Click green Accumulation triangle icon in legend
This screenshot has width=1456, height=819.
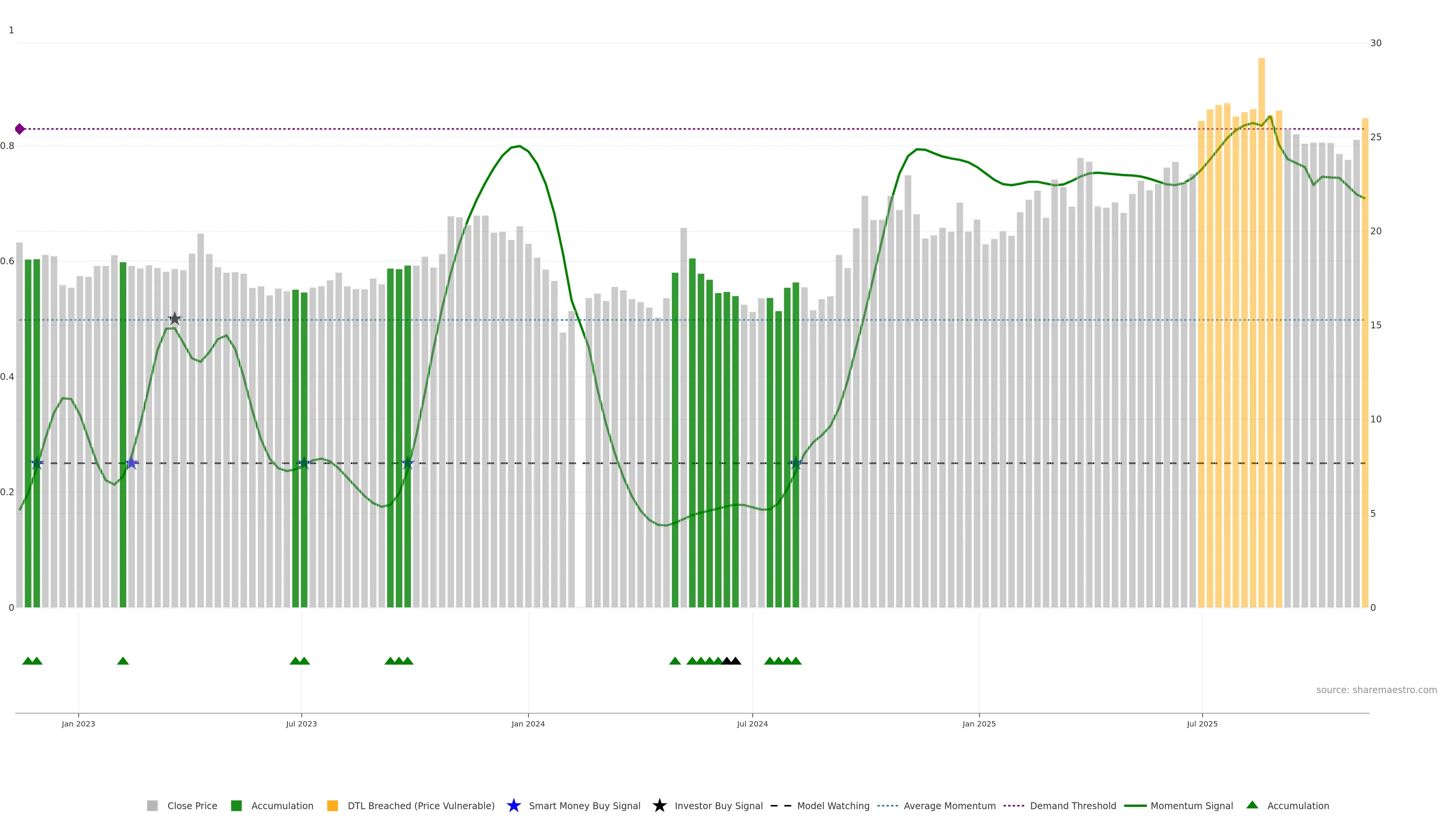point(1252,805)
